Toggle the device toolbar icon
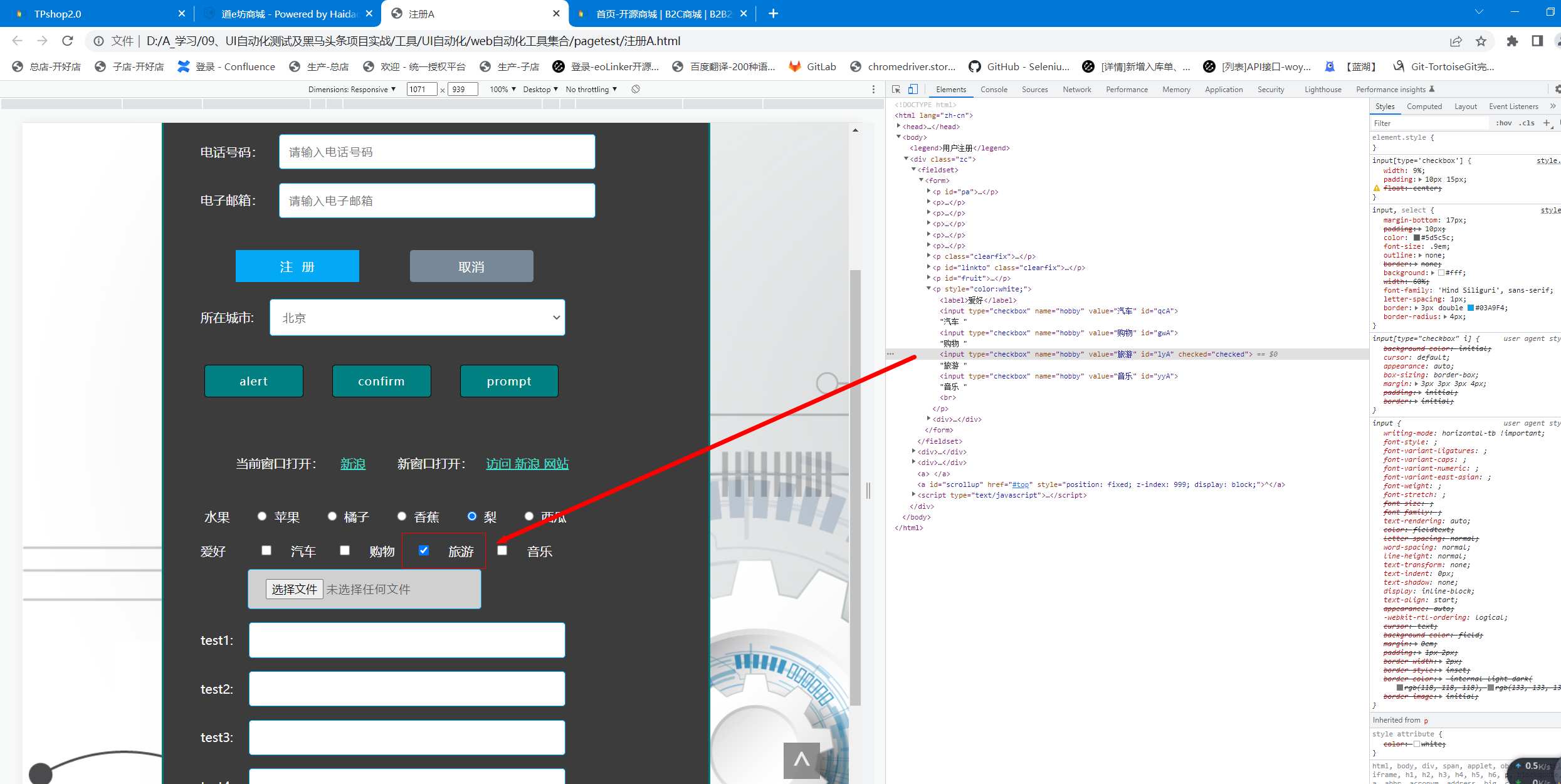 click(x=913, y=90)
